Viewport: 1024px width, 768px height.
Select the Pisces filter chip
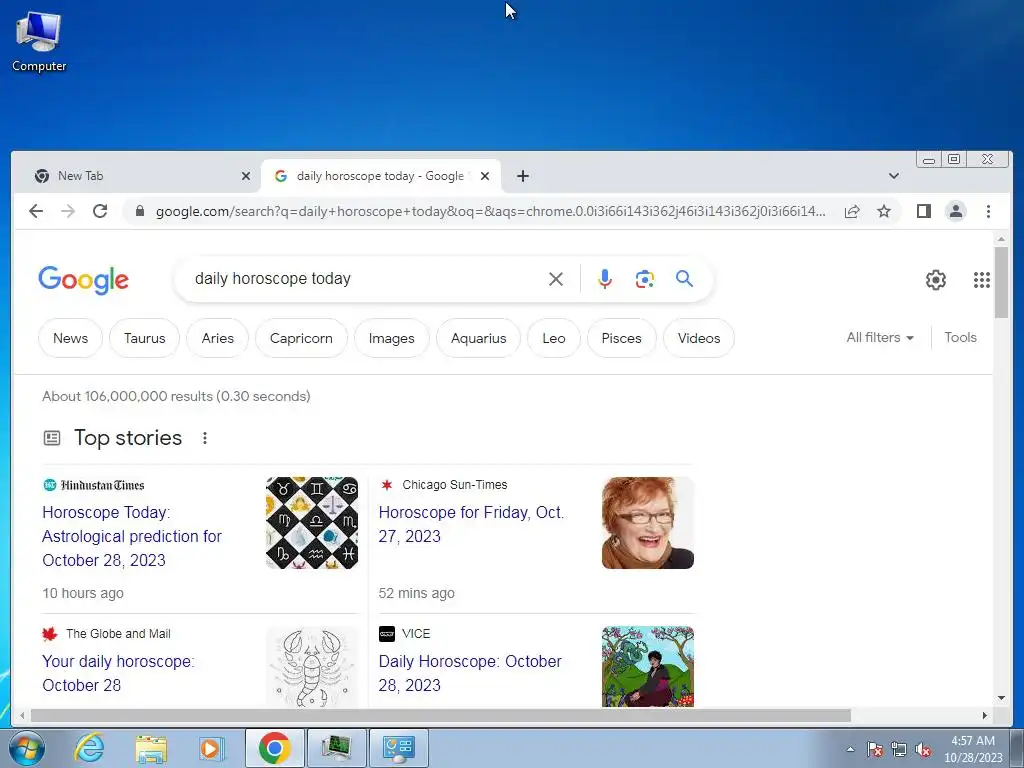tap(621, 338)
